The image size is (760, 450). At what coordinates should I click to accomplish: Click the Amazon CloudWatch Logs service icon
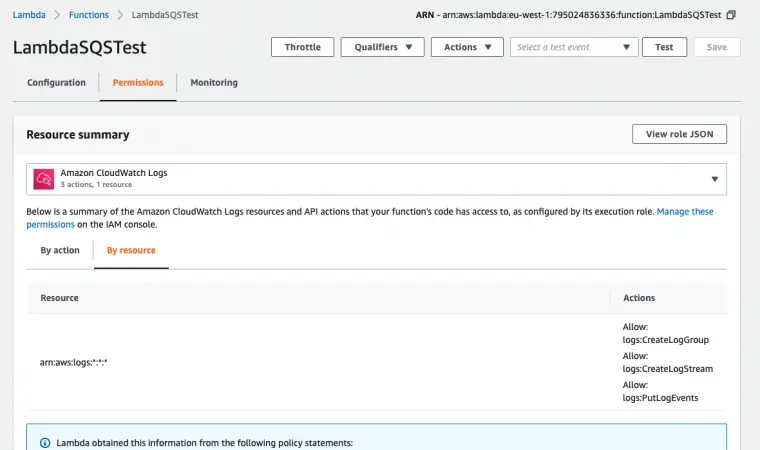click(43, 179)
